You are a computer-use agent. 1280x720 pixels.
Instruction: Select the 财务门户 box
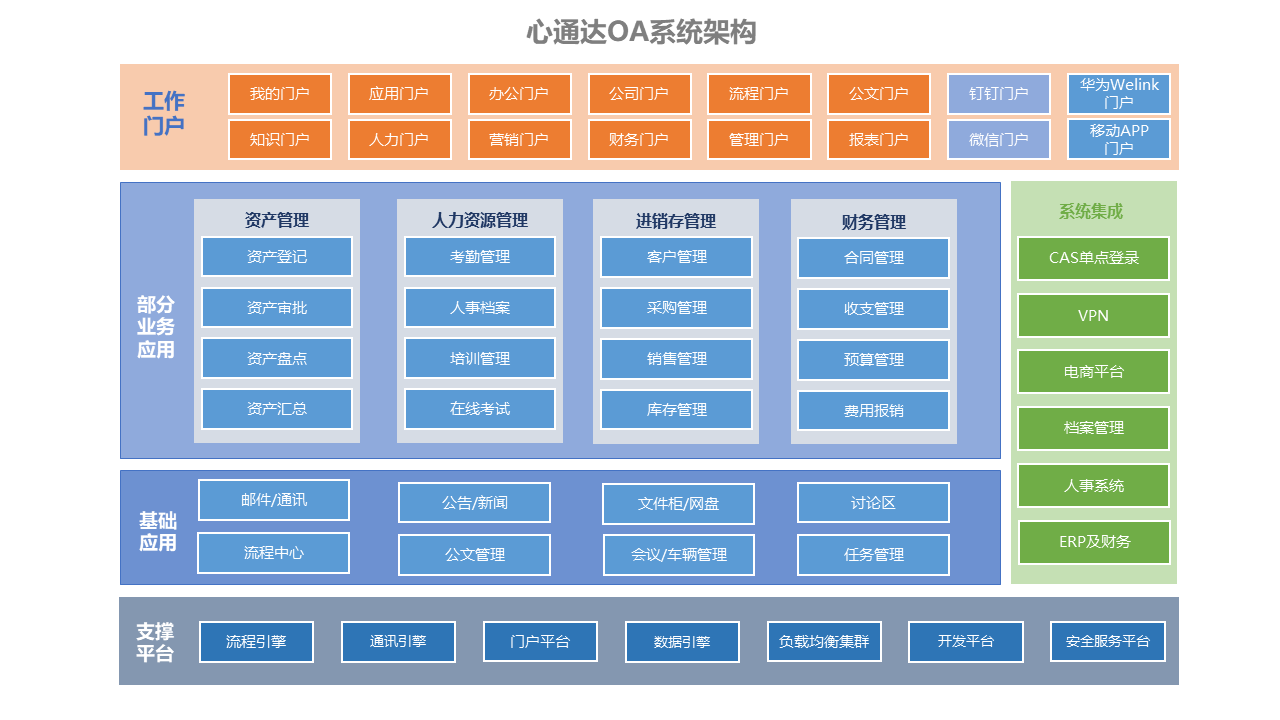[640, 140]
